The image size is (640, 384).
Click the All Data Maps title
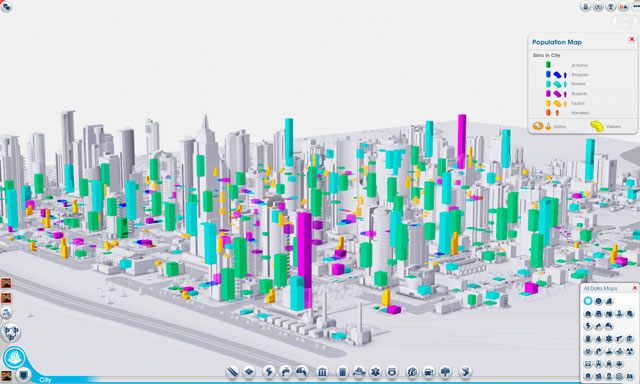click(600, 288)
